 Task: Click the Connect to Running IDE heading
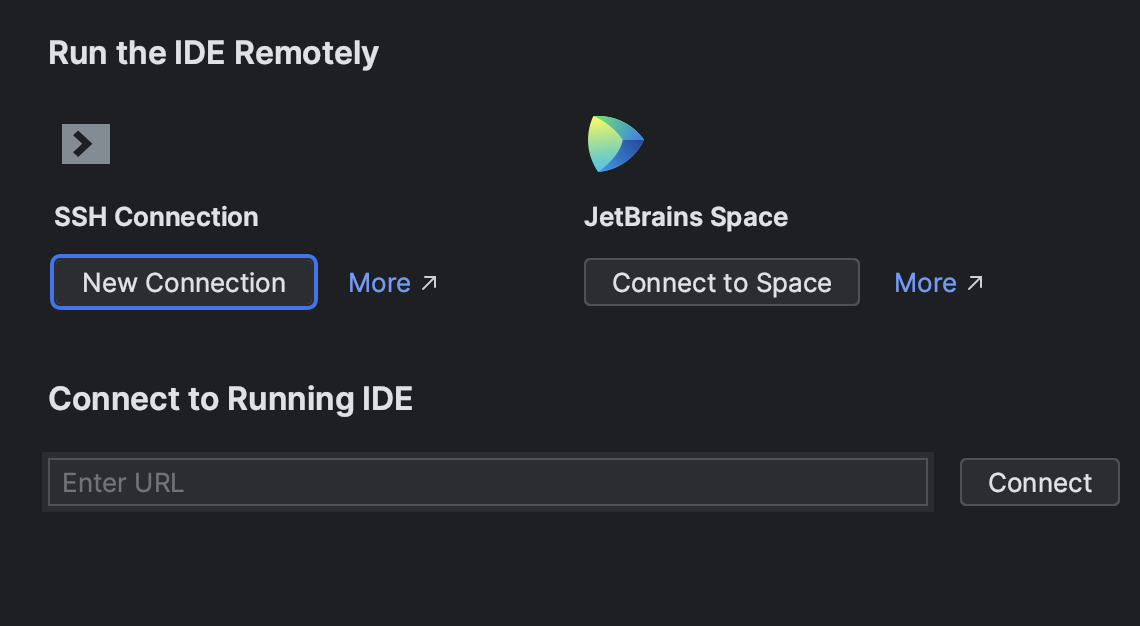[x=230, y=398]
